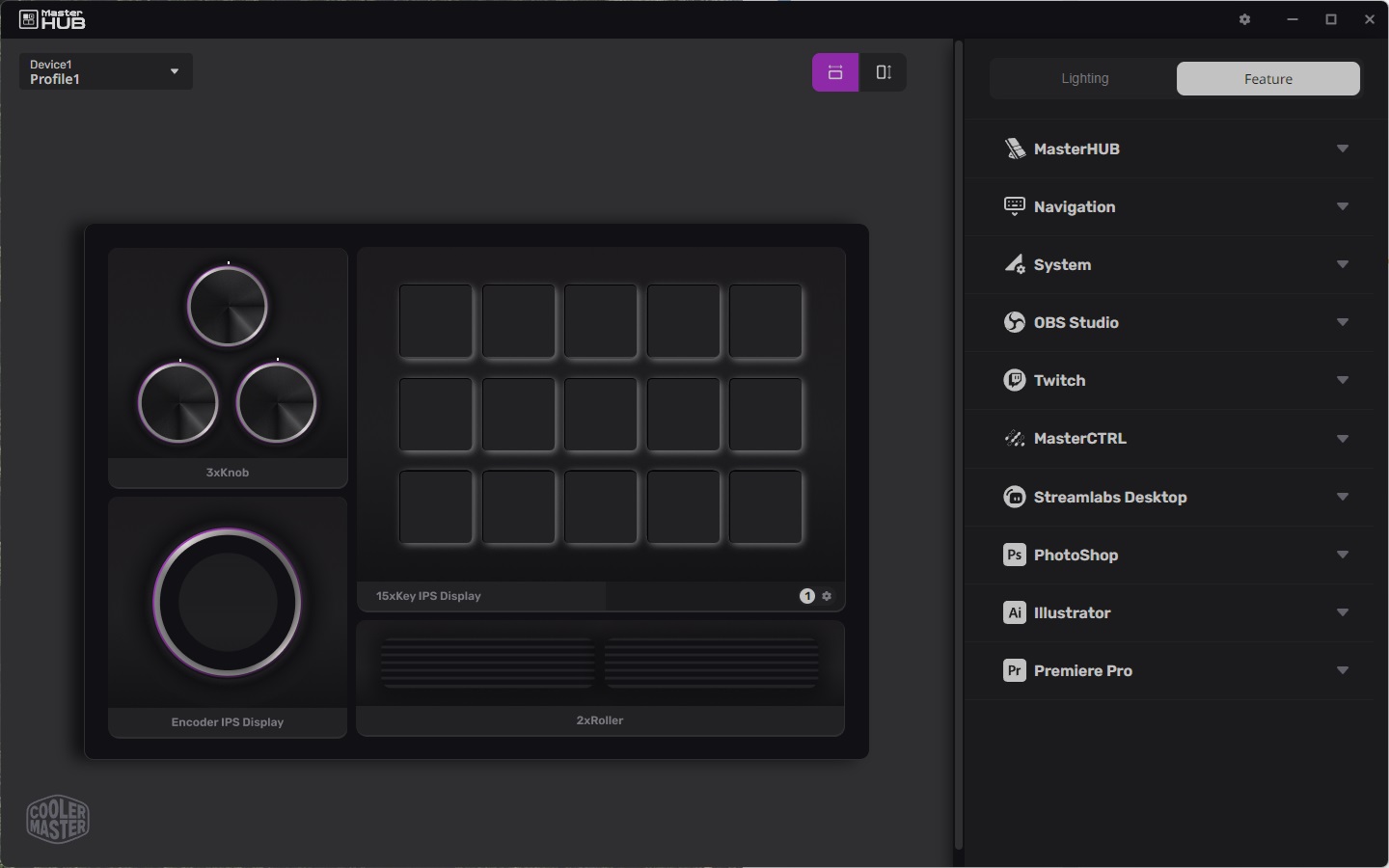
Task: Open 15xKey IPS Display settings gear
Action: tap(827, 596)
